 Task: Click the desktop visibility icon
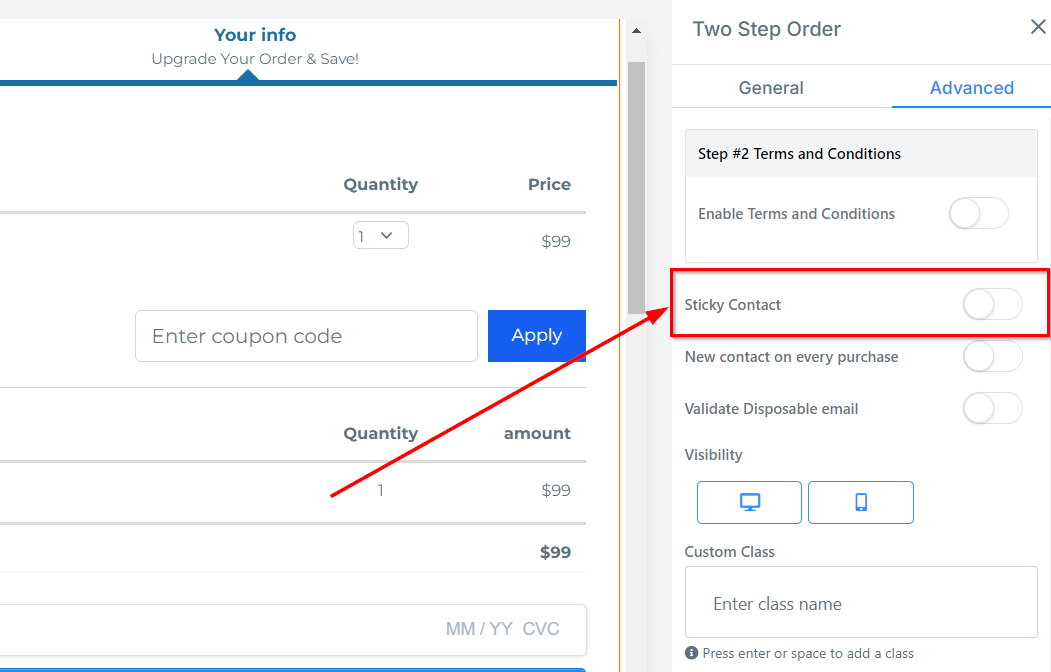(749, 502)
